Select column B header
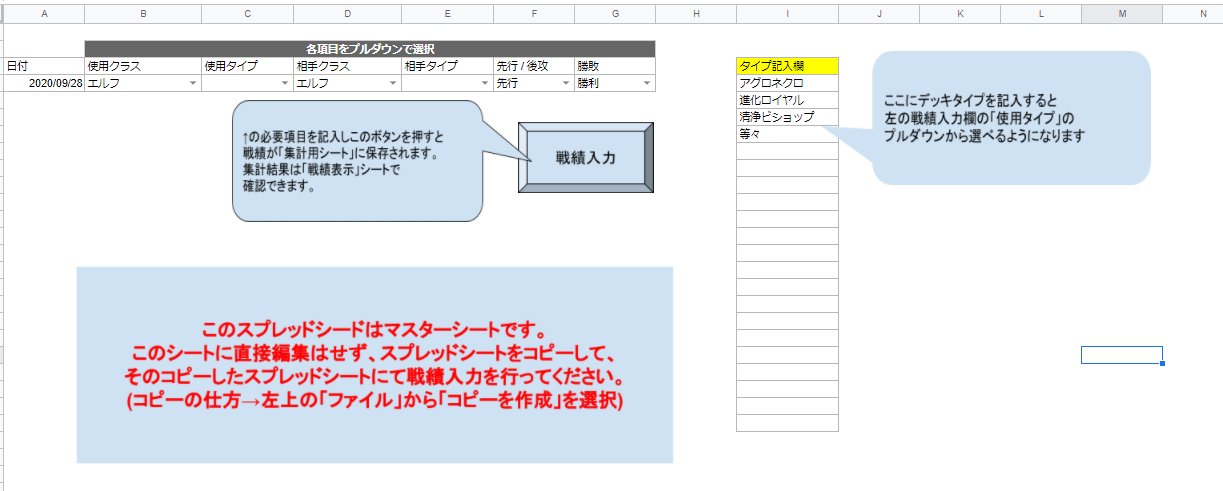Image resolution: width=1223 pixels, height=491 pixels. point(143,12)
